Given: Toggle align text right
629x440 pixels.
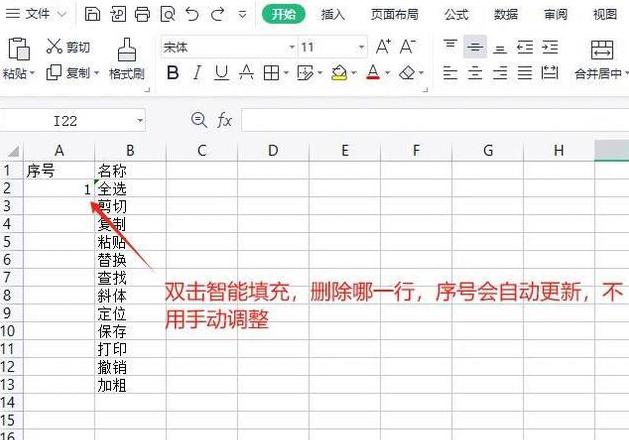Looking at the screenshot, I should pyautogui.click(x=500, y=73).
